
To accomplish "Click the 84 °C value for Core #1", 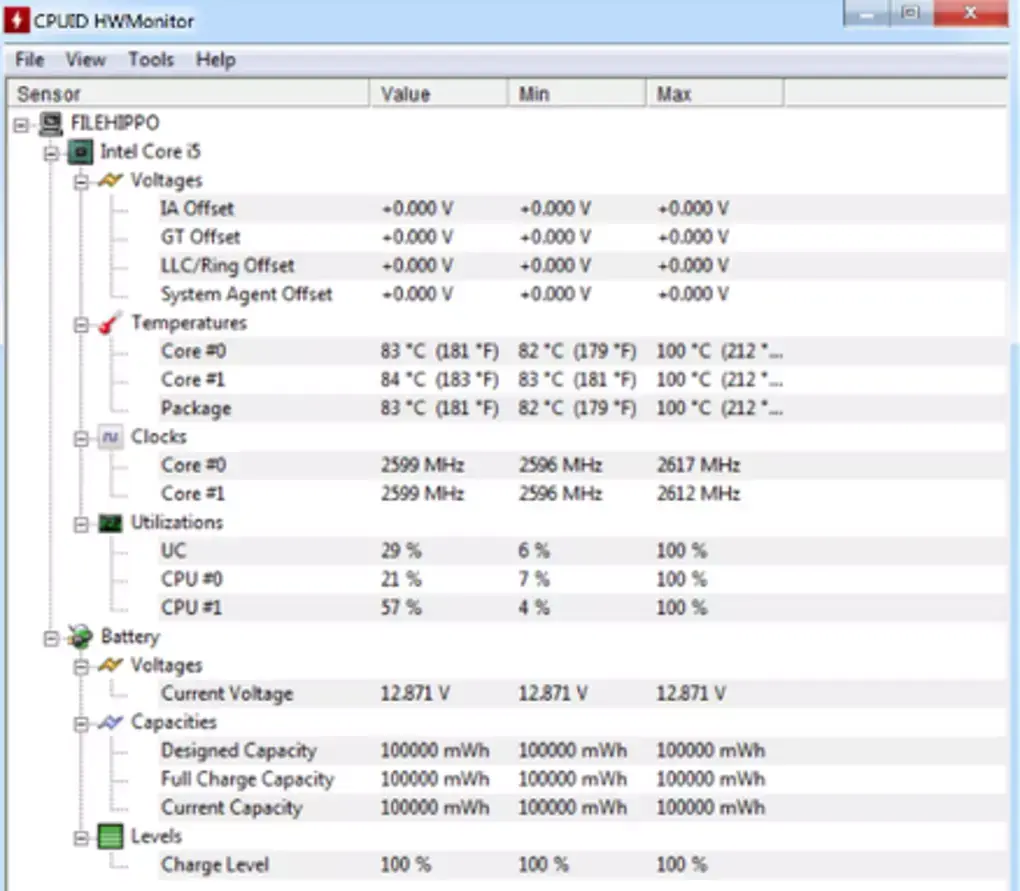I will pos(440,380).
